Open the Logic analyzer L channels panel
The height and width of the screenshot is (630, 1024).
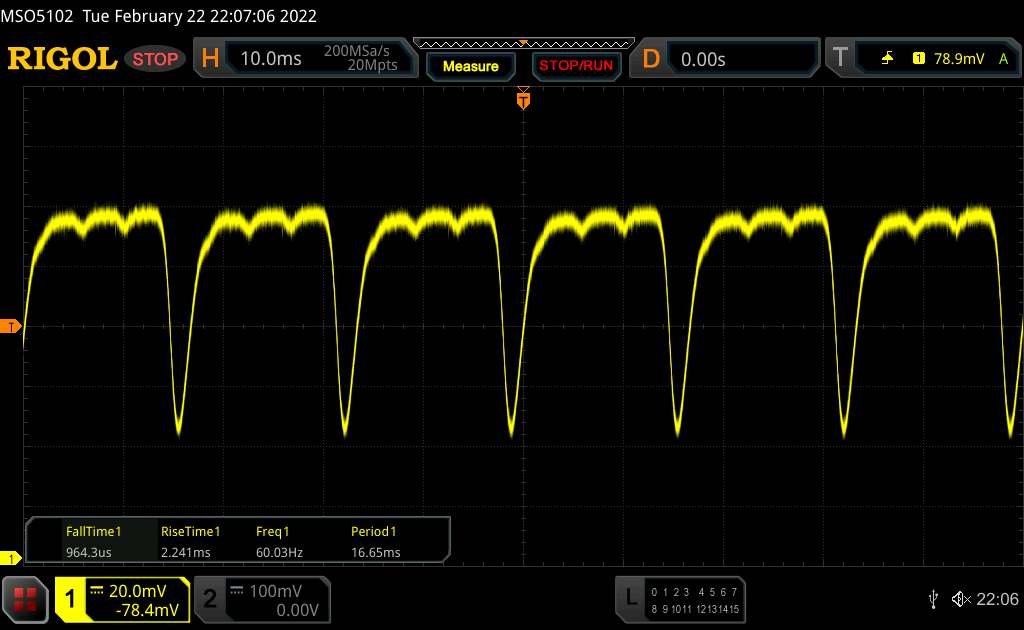tap(681, 598)
